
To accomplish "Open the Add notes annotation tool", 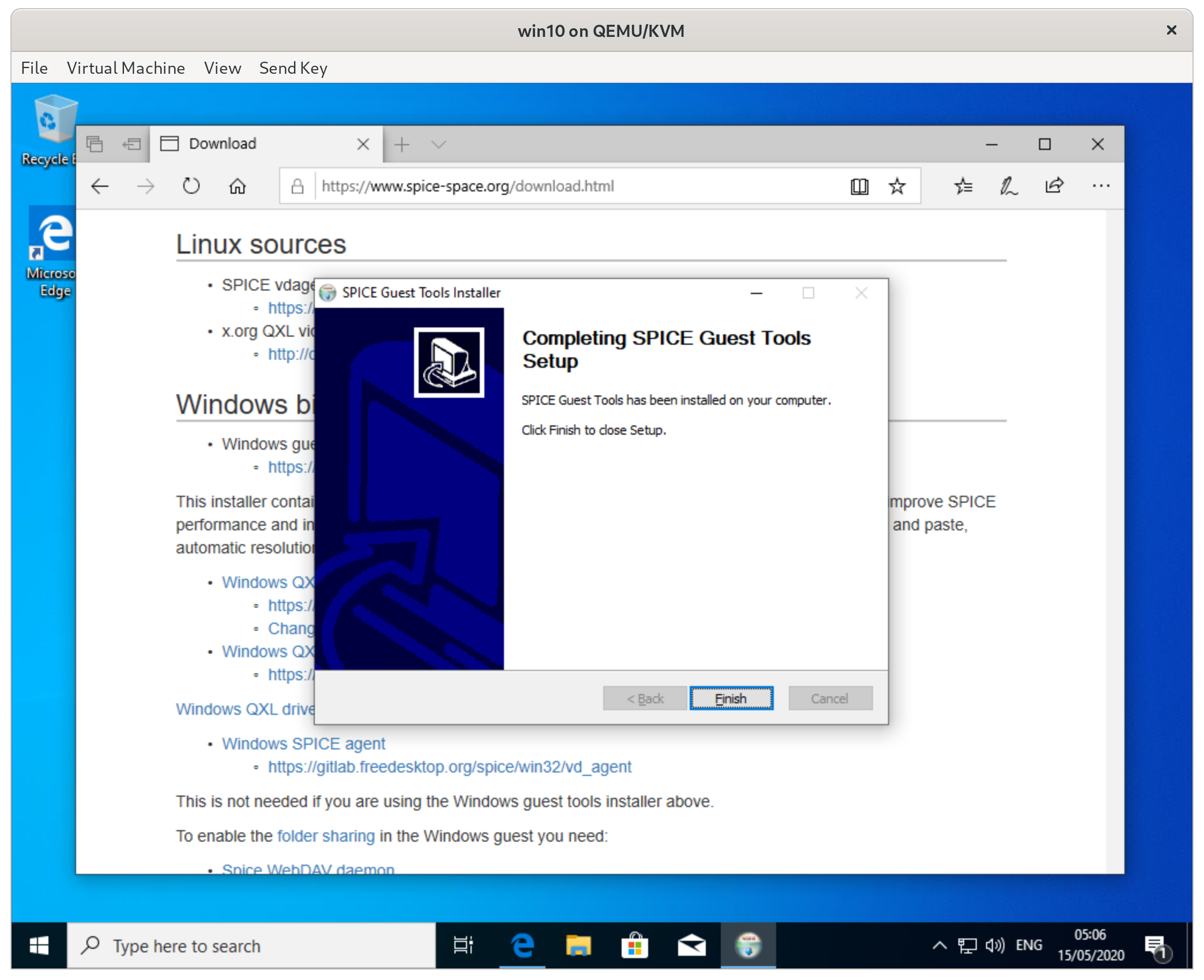I will pyautogui.click(x=1009, y=186).
